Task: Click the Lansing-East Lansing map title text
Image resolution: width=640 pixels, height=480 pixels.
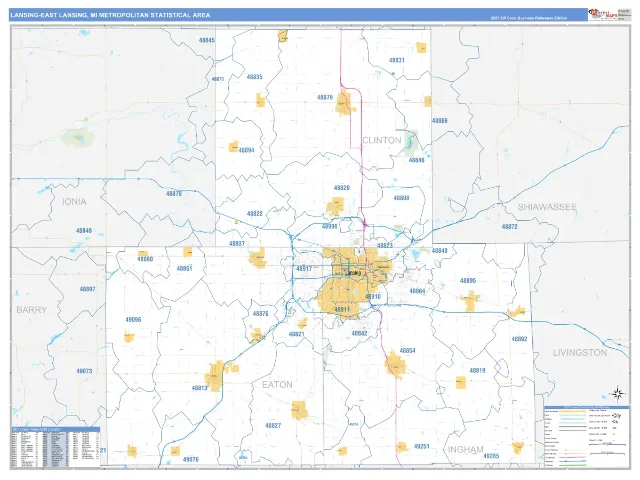Action: pos(111,15)
